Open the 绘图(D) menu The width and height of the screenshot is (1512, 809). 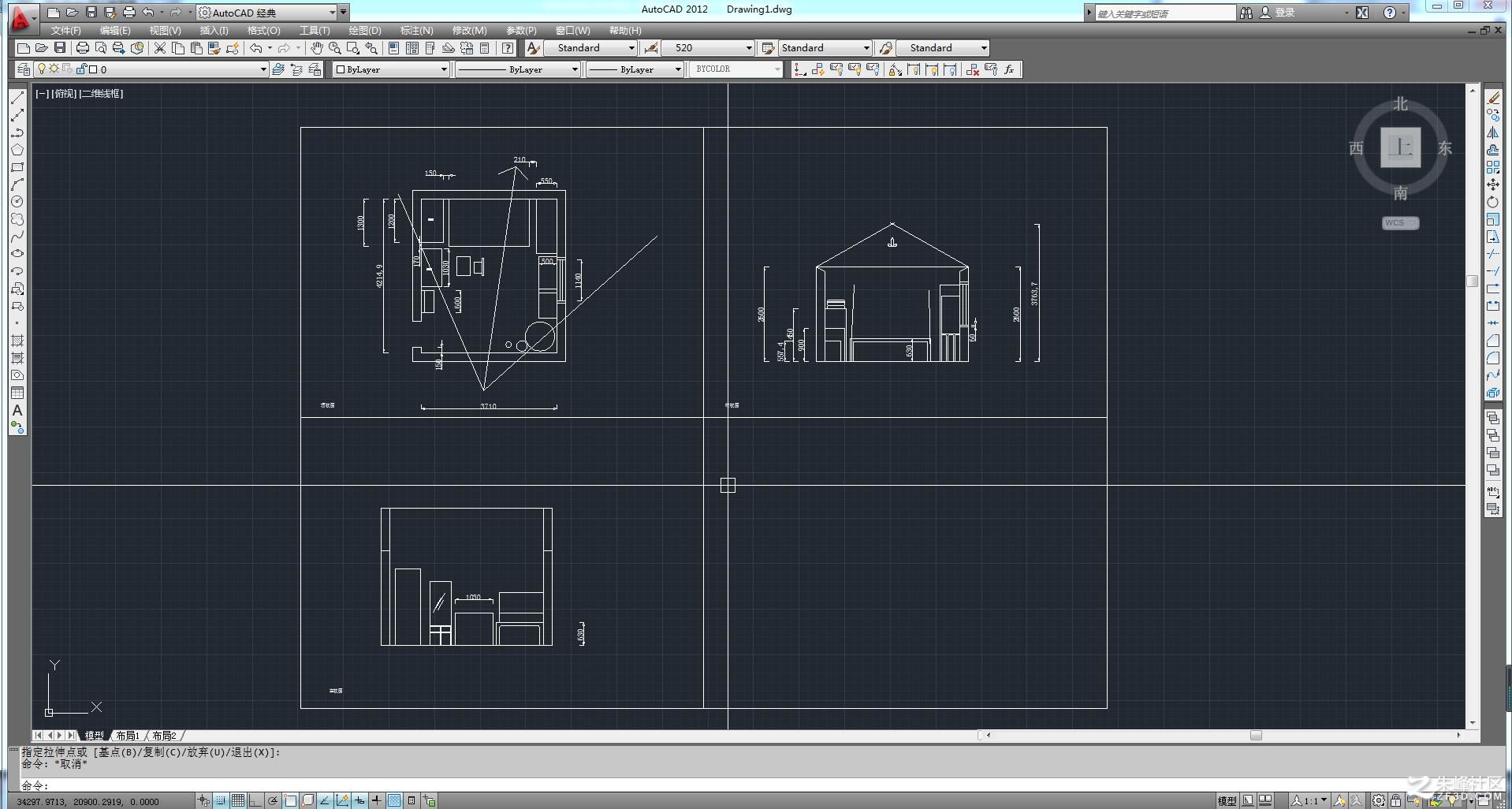click(364, 31)
